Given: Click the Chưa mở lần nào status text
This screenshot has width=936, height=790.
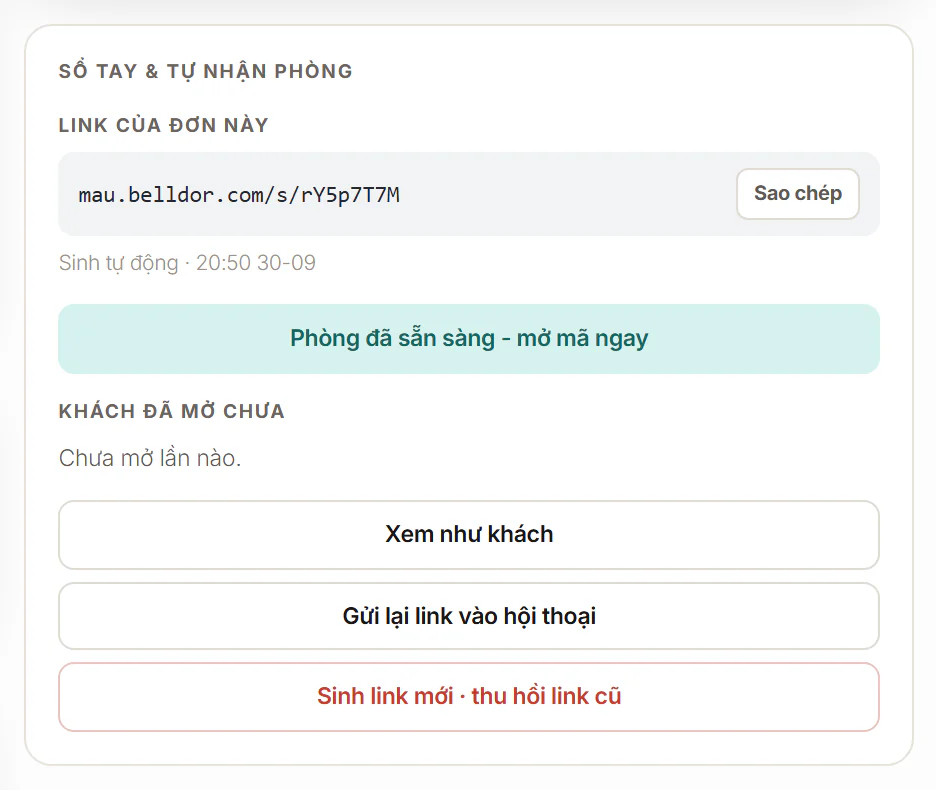Looking at the screenshot, I should 150,458.
